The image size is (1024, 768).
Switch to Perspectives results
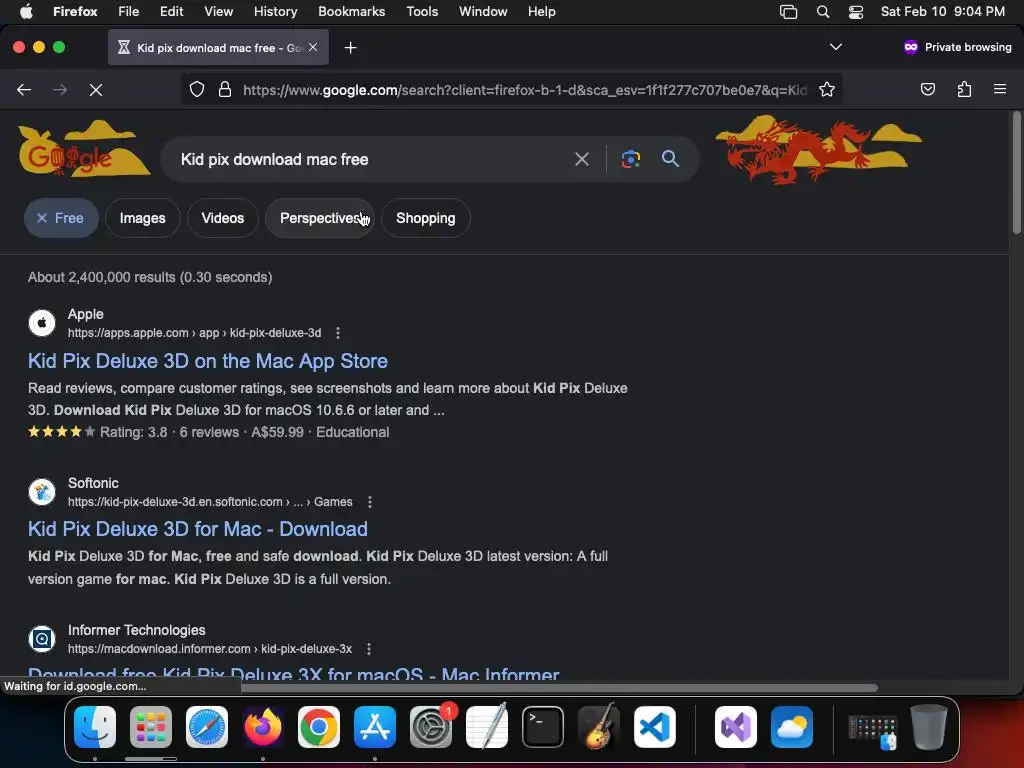click(319, 218)
